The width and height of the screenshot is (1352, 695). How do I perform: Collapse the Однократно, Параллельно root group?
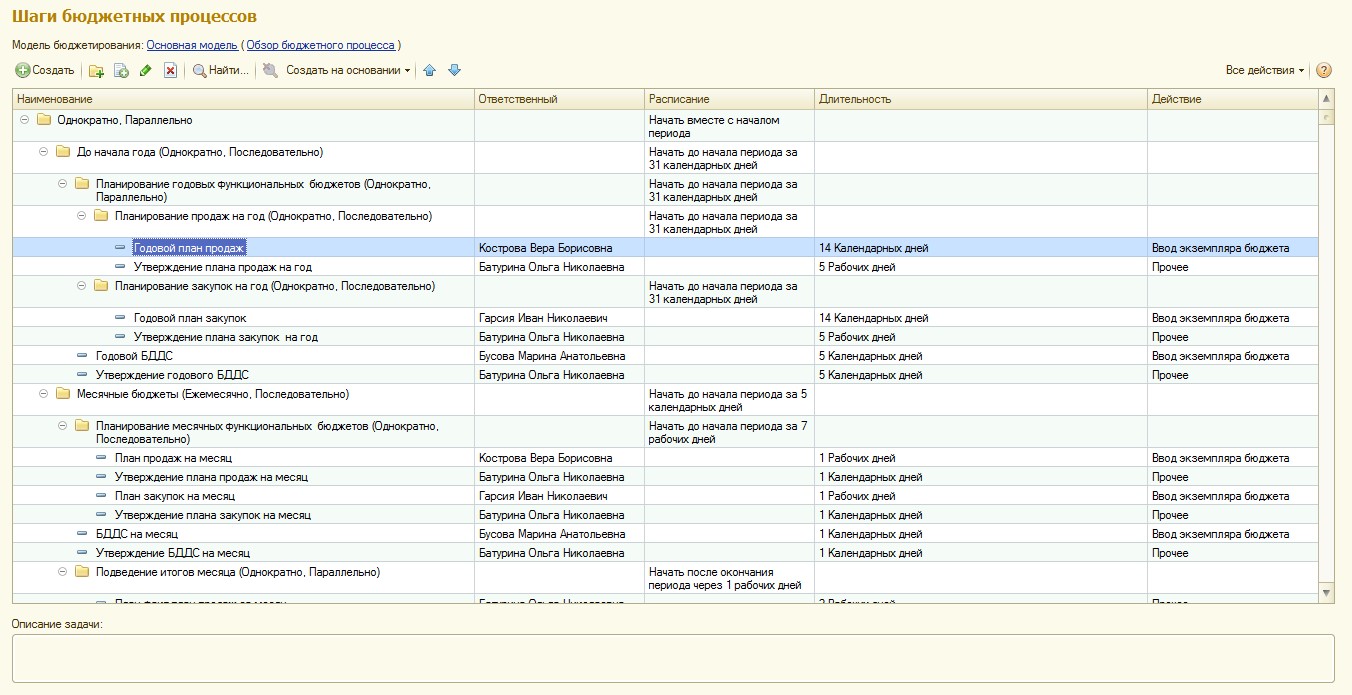[25, 120]
